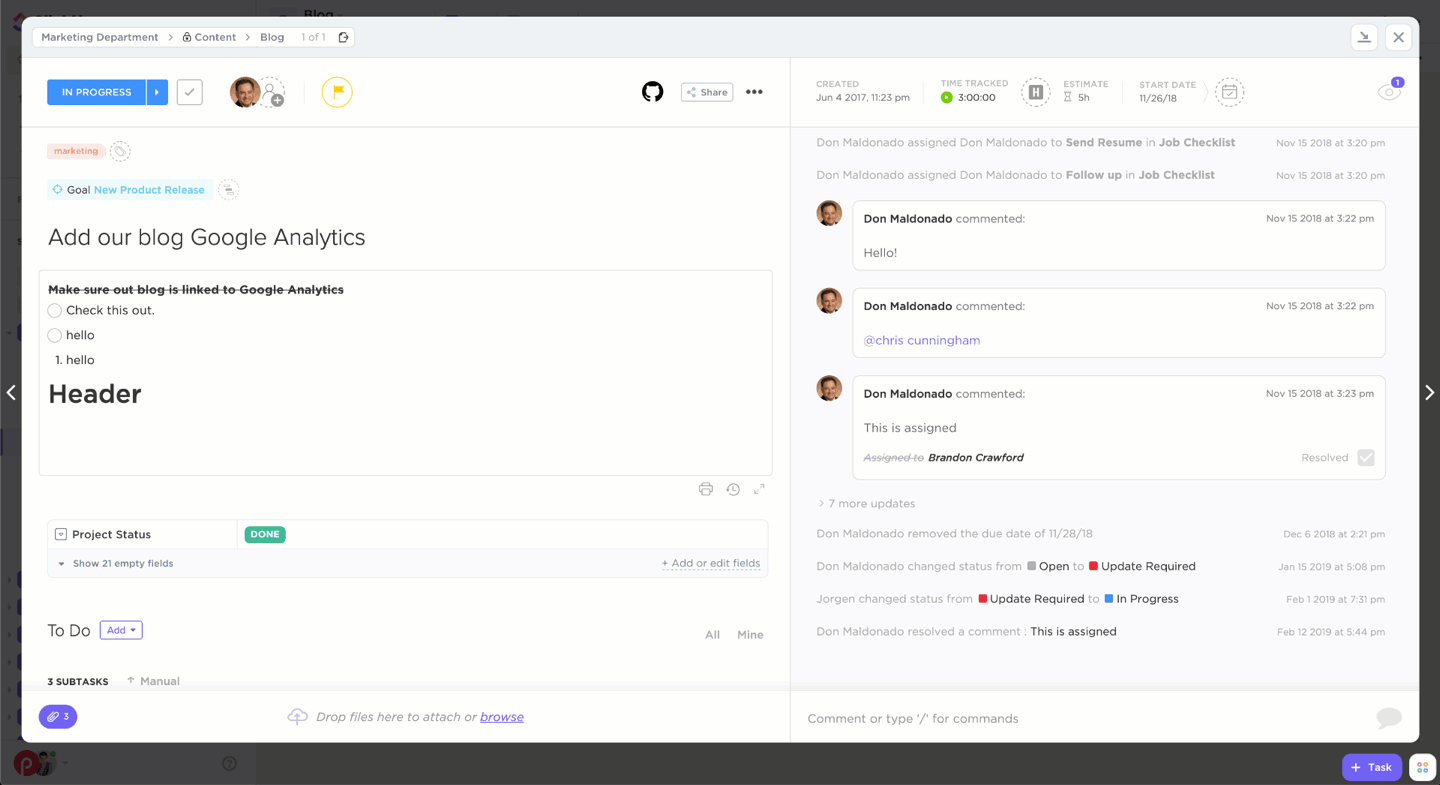Check the 'hello' checklist circle

point(55,335)
